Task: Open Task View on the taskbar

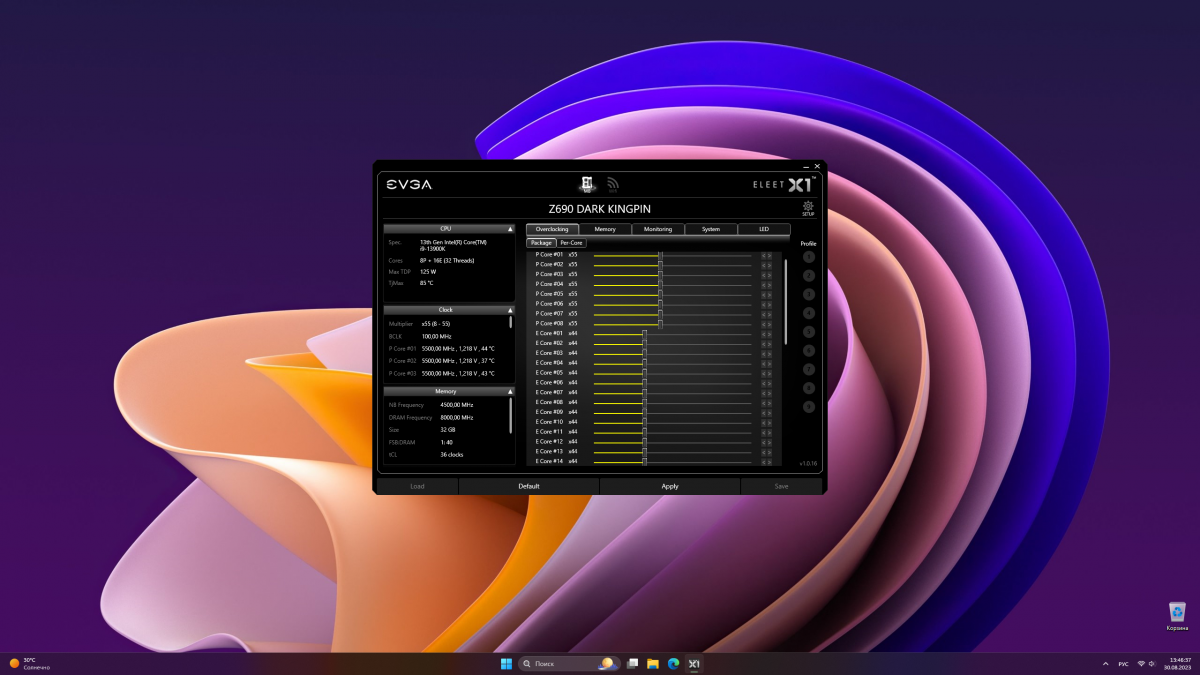Action: click(x=631, y=663)
